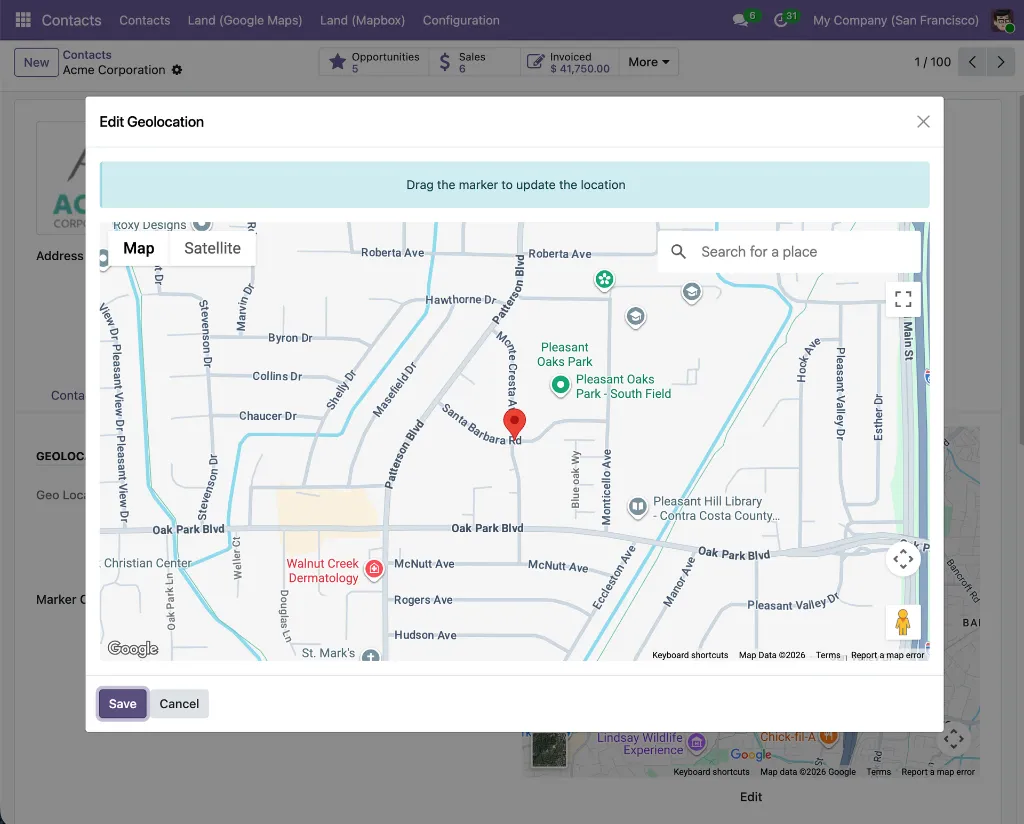Go to previous record arrow
The width and height of the screenshot is (1024, 824).
972,62
